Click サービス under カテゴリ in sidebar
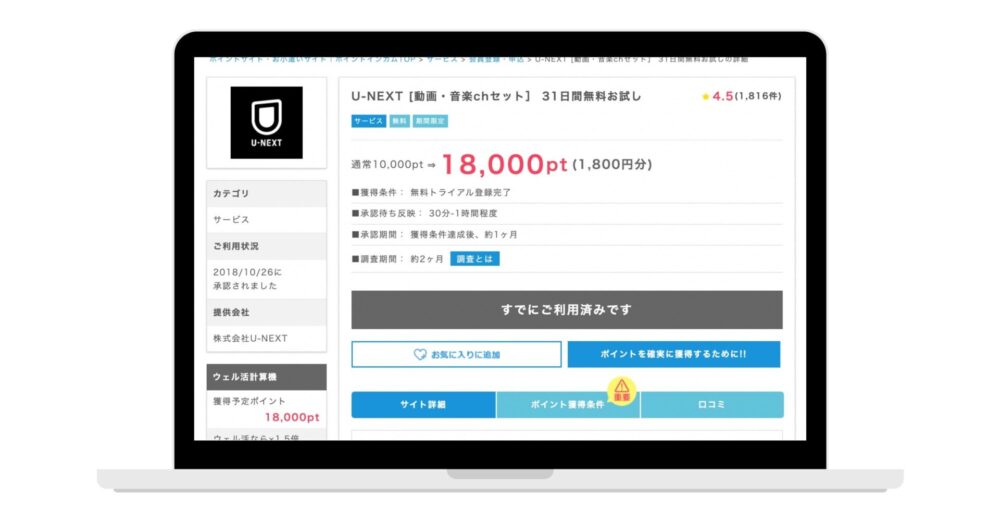The image size is (1000, 521). [x=231, y=219]
